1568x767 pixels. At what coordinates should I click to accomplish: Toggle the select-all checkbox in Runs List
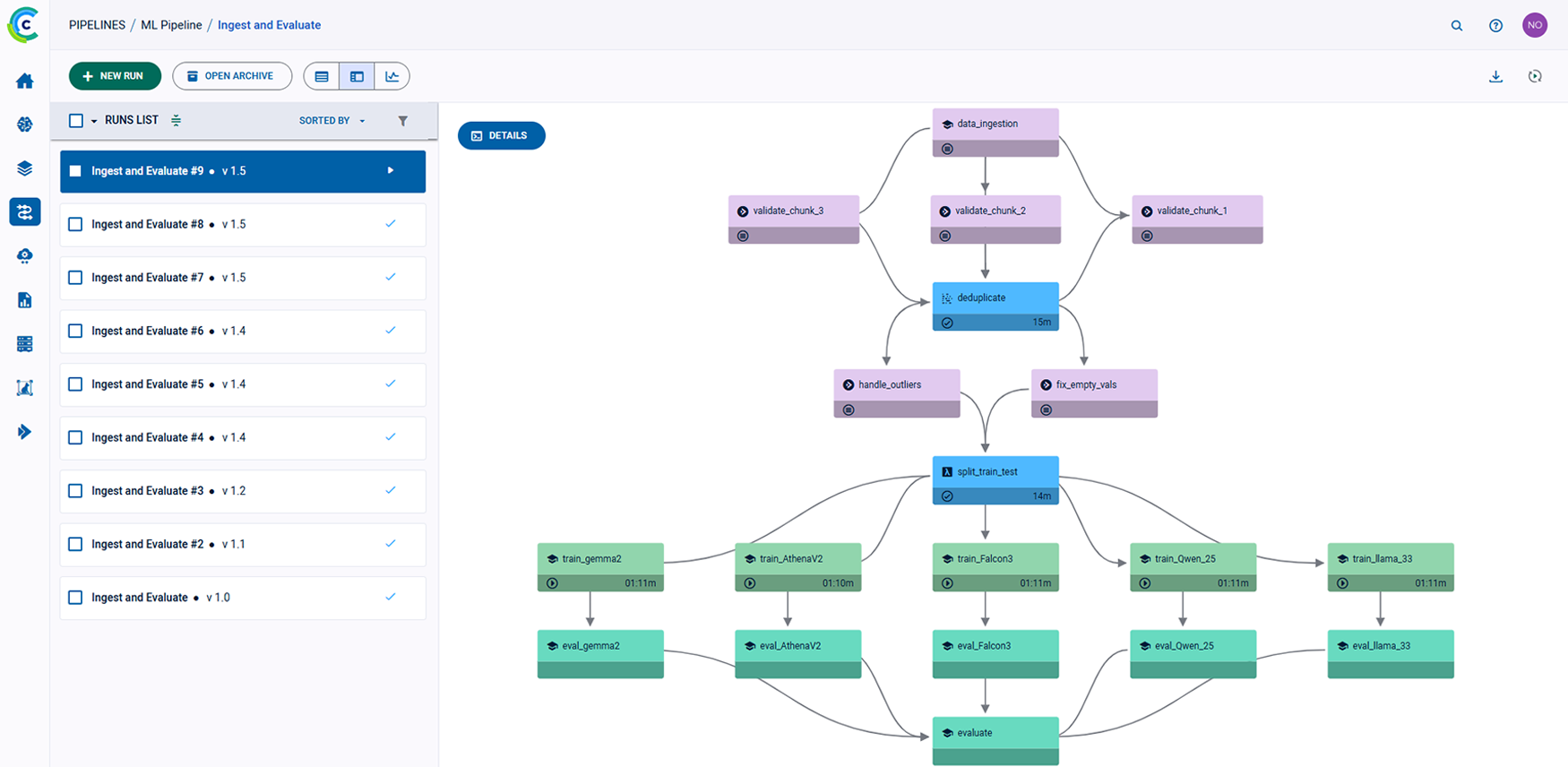click(76, 121)
